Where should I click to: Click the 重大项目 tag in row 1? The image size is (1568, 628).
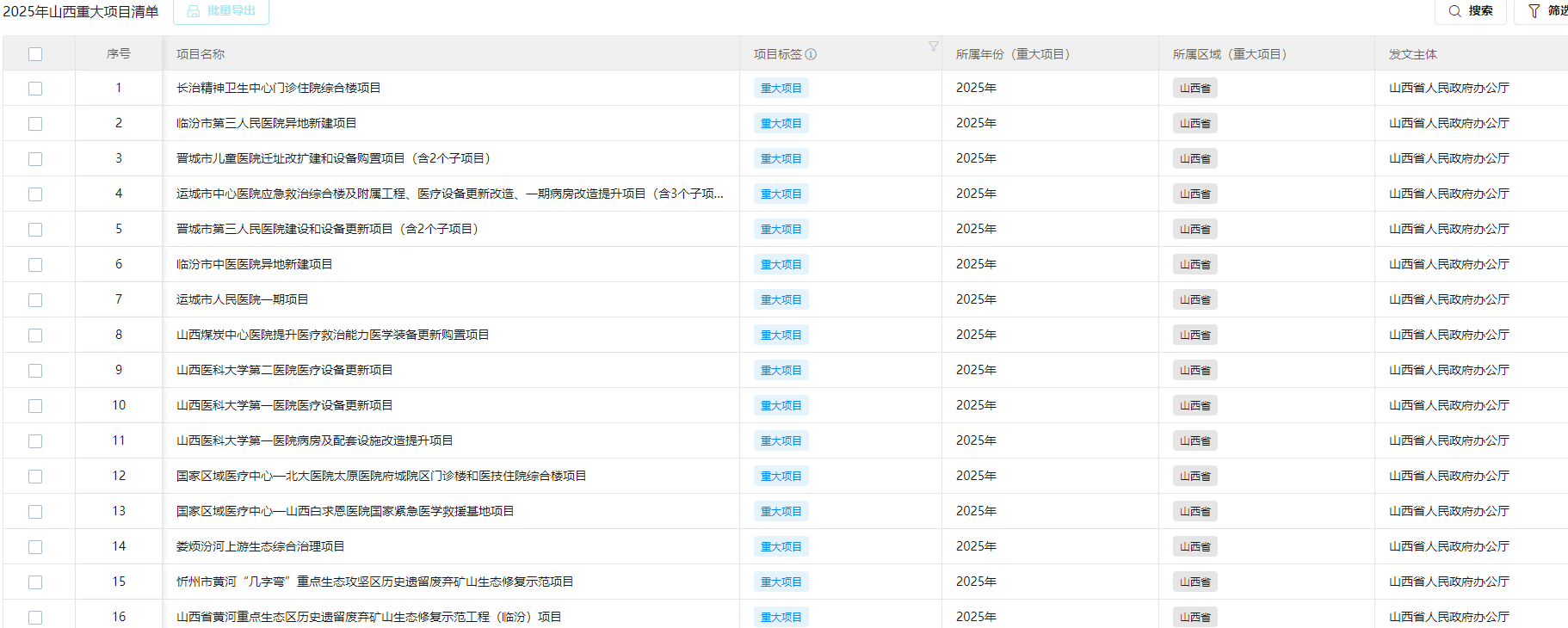tap(781, 89)
